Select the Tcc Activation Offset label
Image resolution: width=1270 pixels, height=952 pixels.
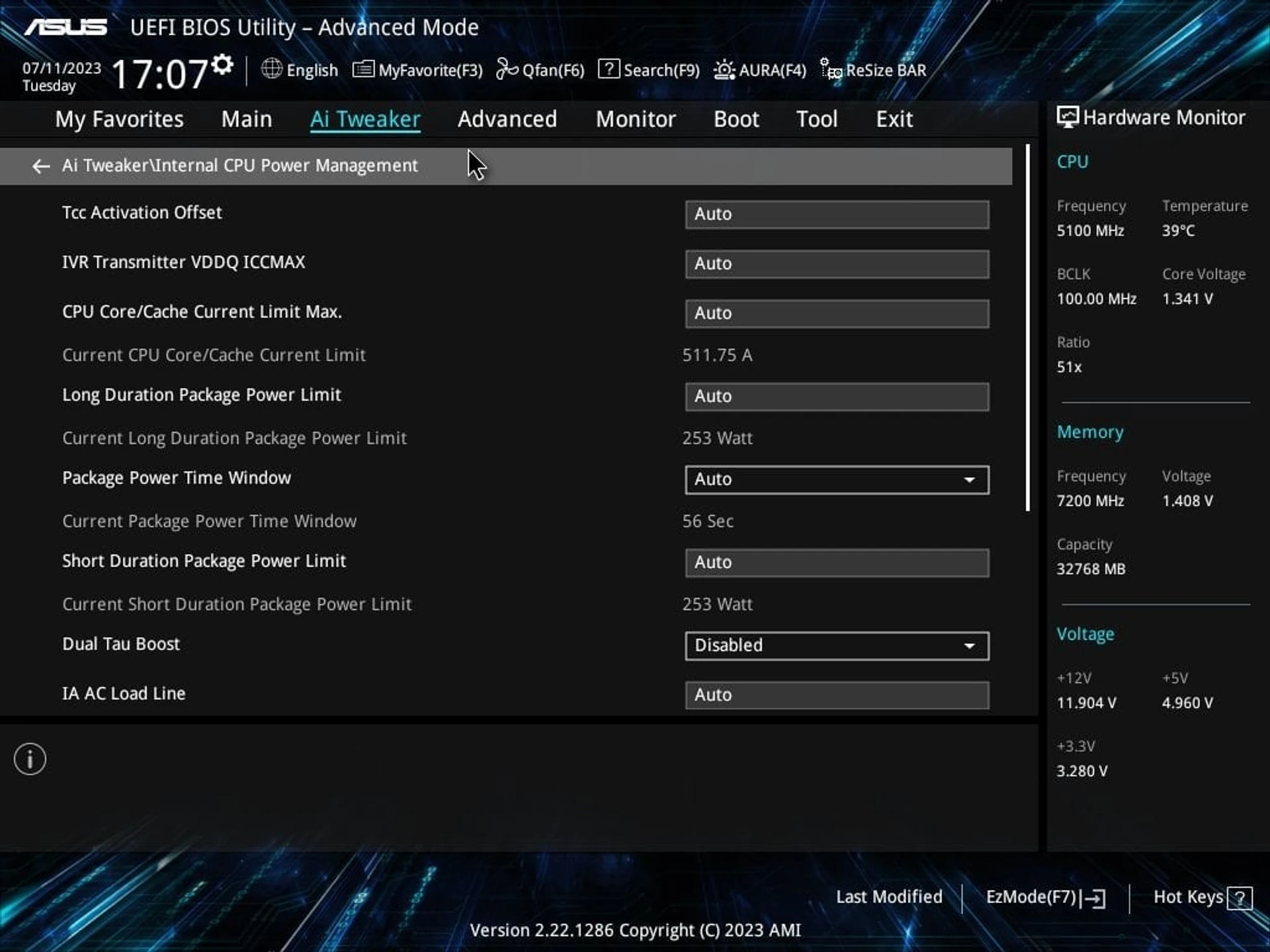[142, 213]
